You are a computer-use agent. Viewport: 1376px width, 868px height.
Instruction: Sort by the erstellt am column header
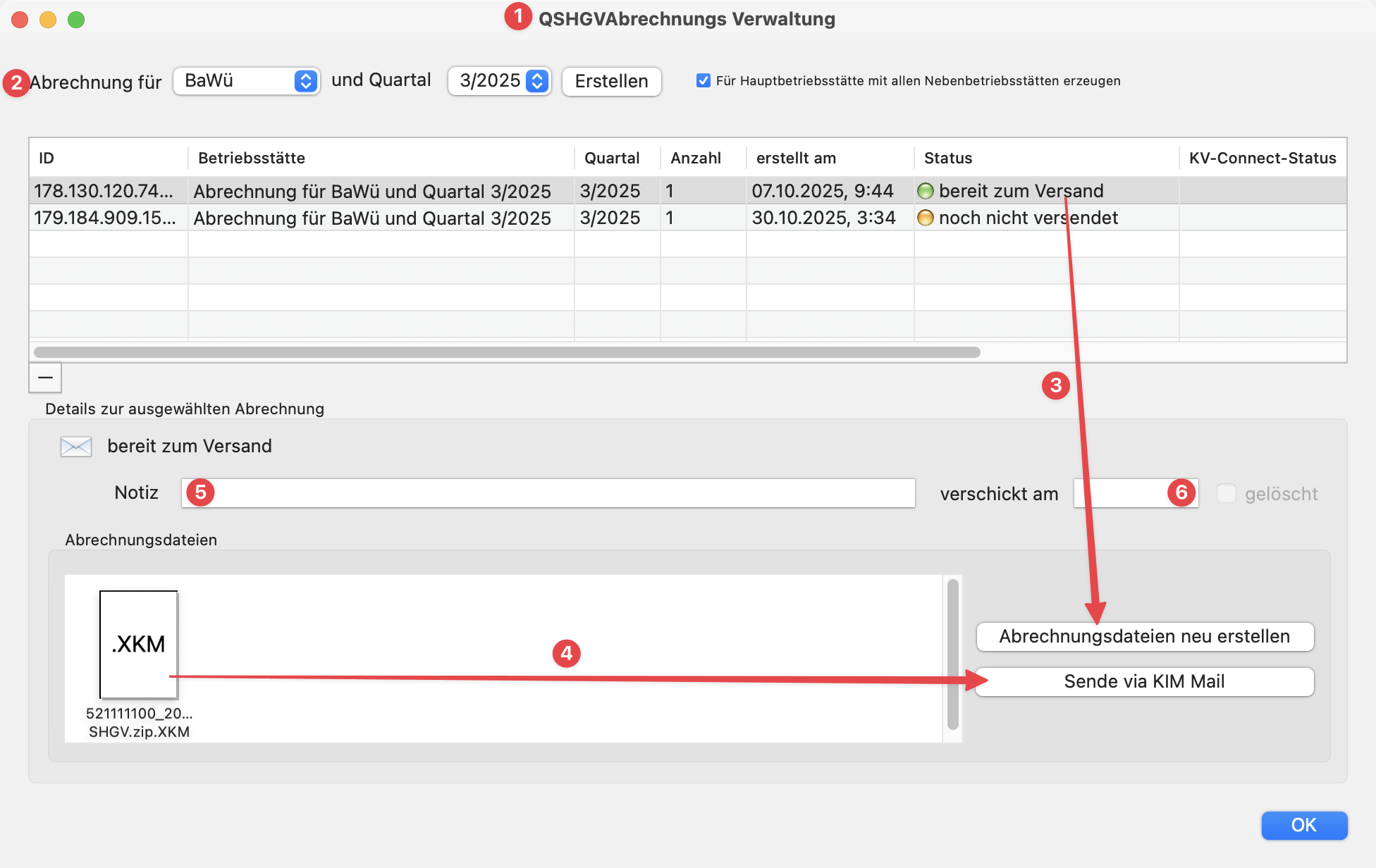coord(796,158)
